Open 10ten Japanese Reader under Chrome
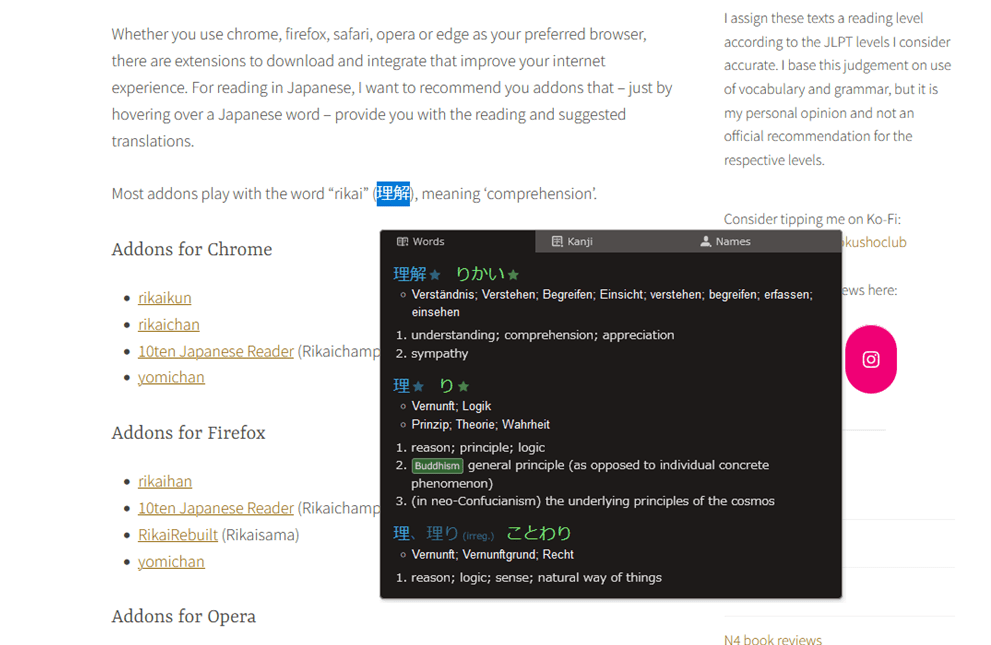 215,351
